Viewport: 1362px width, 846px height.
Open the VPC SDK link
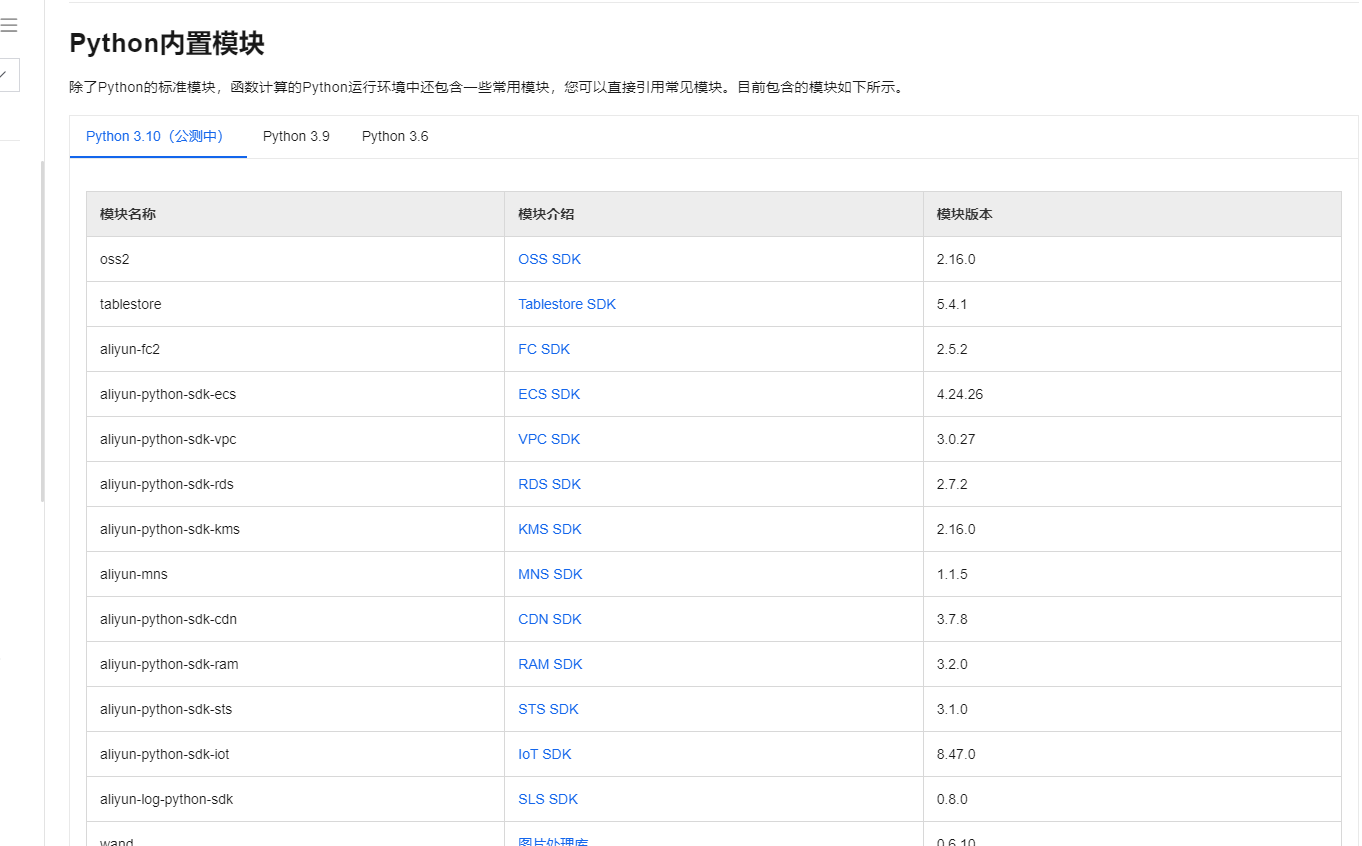click(549, 439)
